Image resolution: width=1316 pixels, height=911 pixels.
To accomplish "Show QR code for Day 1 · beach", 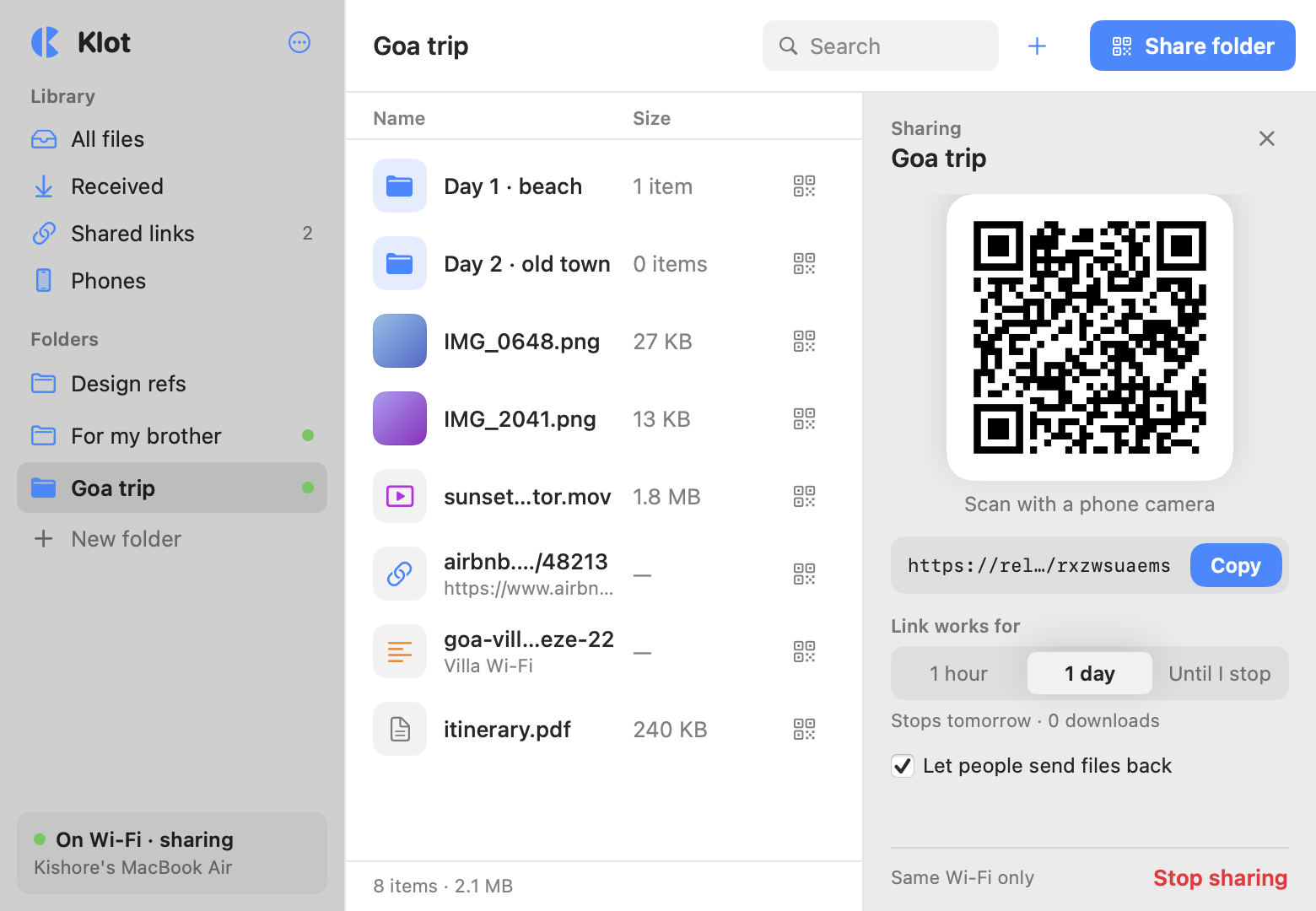I will [804, 186].
